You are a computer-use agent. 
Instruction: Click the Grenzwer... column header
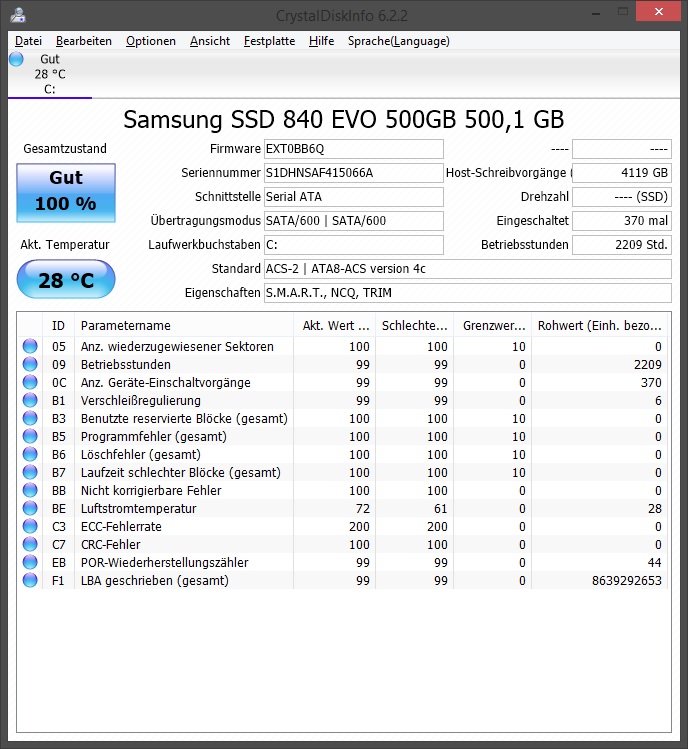tap(493, 326)
